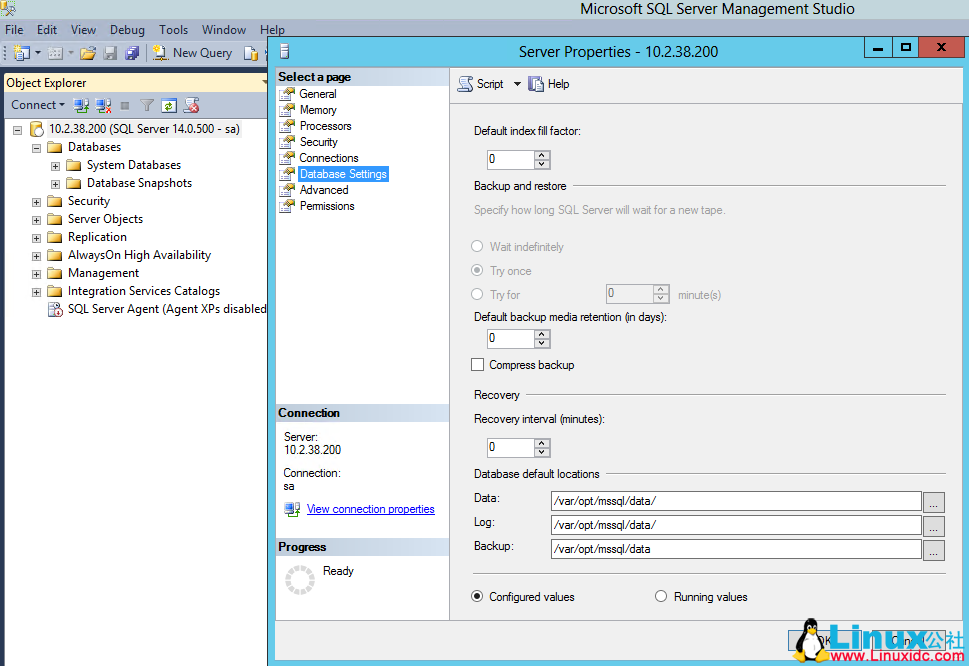Viewport: 969px width, 666px height.
Task: Expand the Security folder in Object Explorer
Action: [x=35, y=200]
